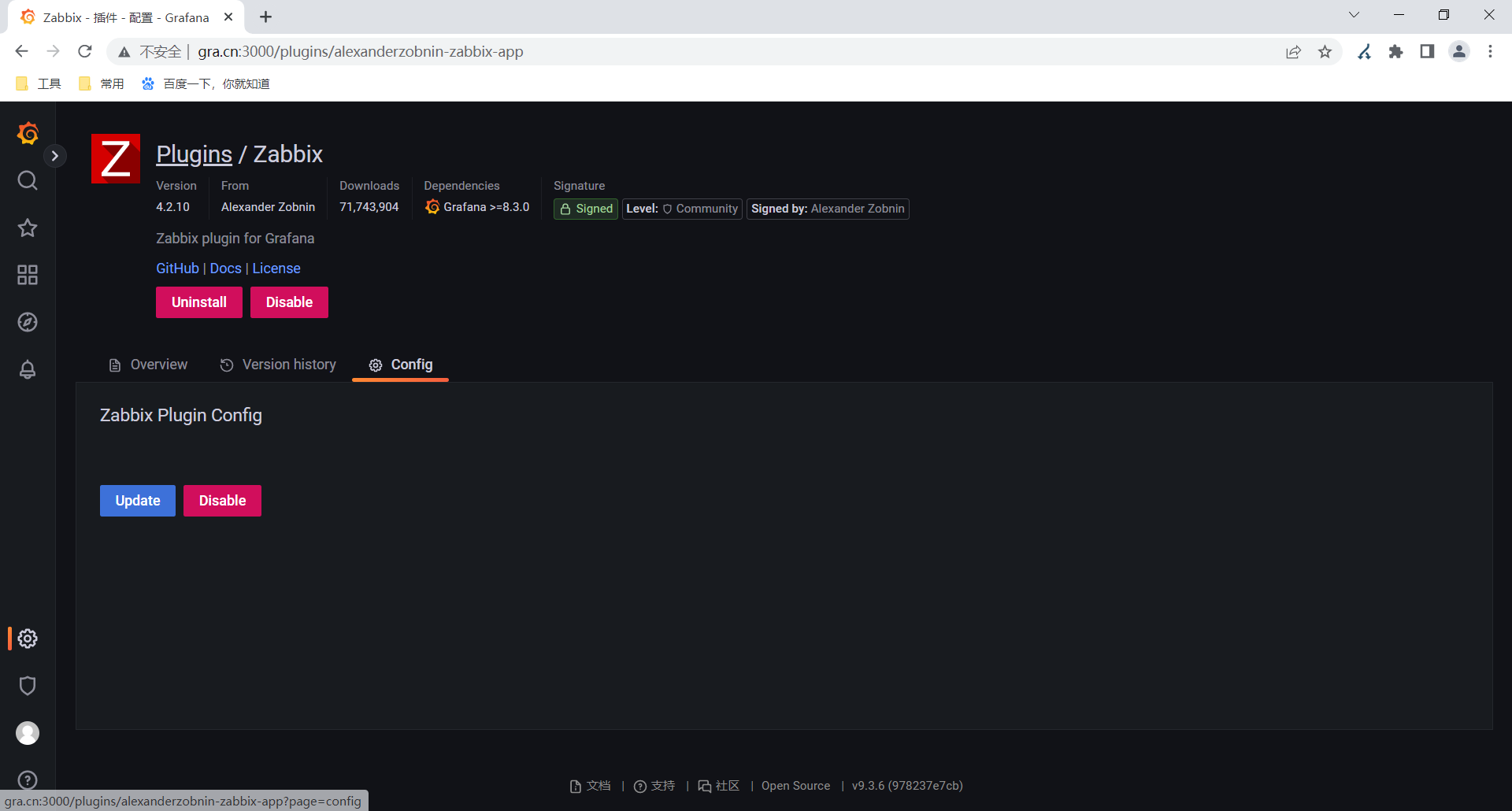Open the user profile avatar in sidebar
This screenshot has width=1512, height=811.
(x=28, y=733)
